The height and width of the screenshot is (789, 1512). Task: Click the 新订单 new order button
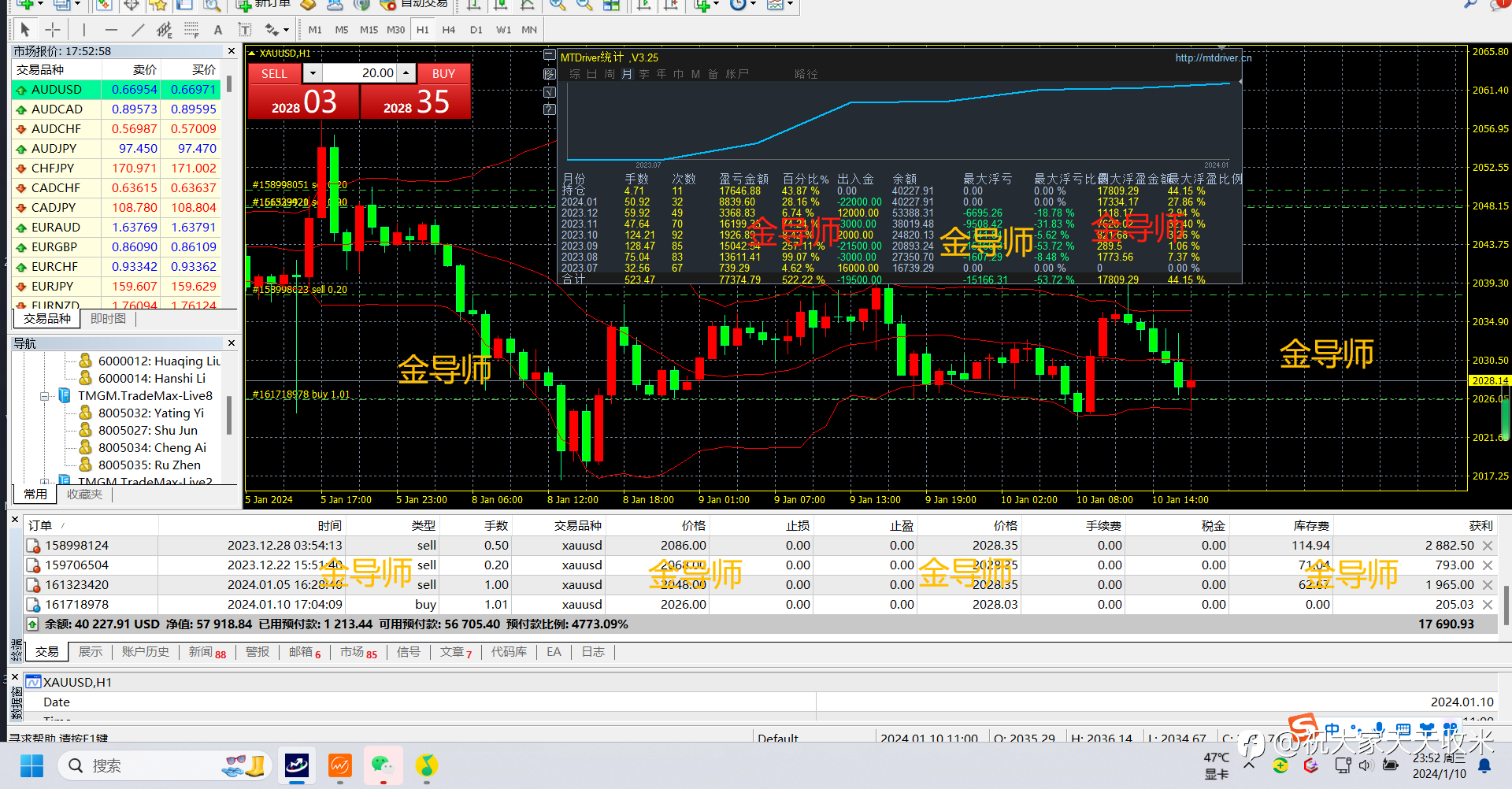tap(265, 5)
